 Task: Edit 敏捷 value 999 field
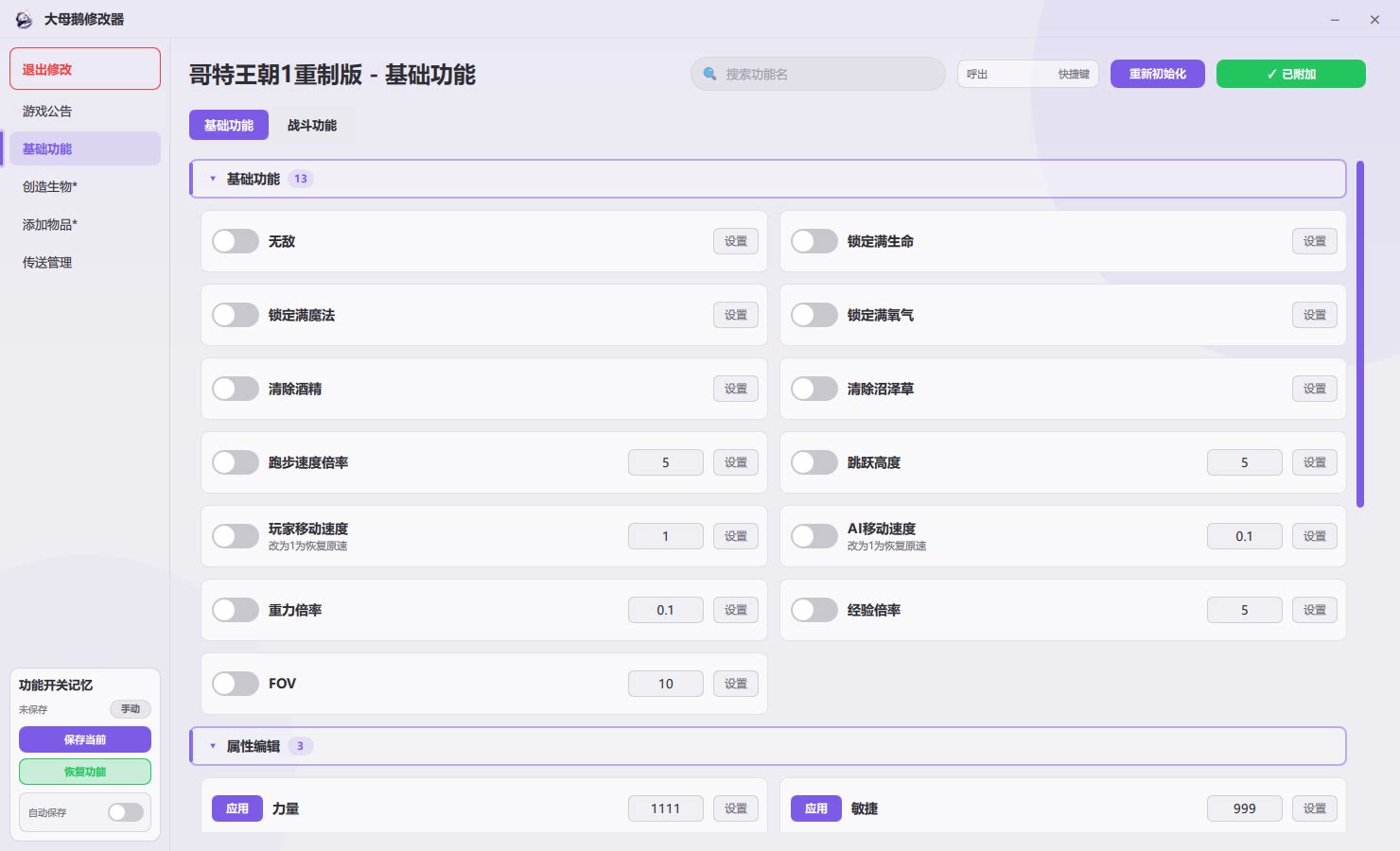[x=1245, y=808]
